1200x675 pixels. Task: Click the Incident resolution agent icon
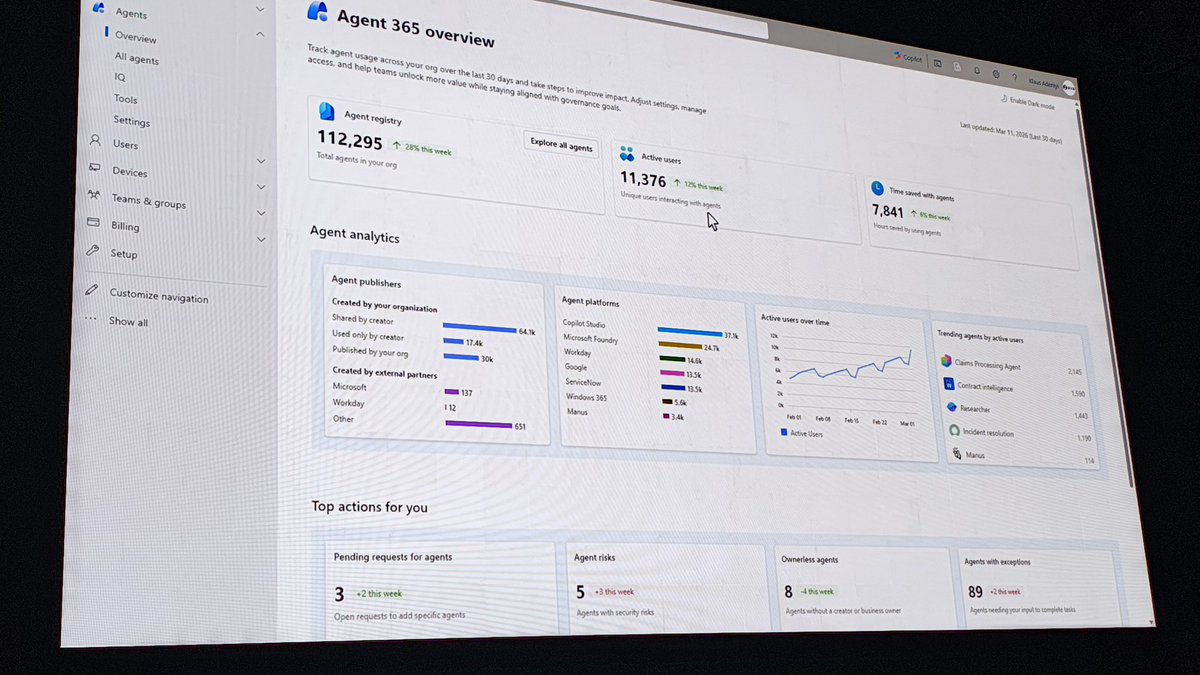click(954, 430)
